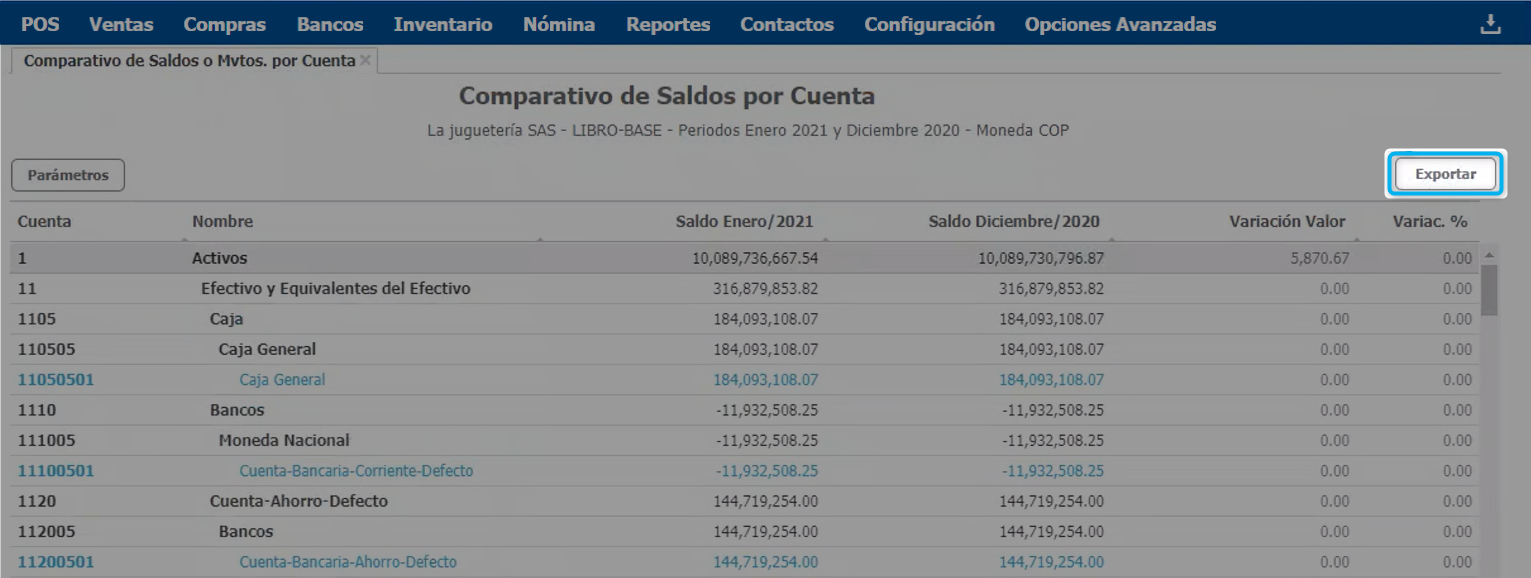Open the Reportes menu

pyautogui.click(x=668, y=24)
